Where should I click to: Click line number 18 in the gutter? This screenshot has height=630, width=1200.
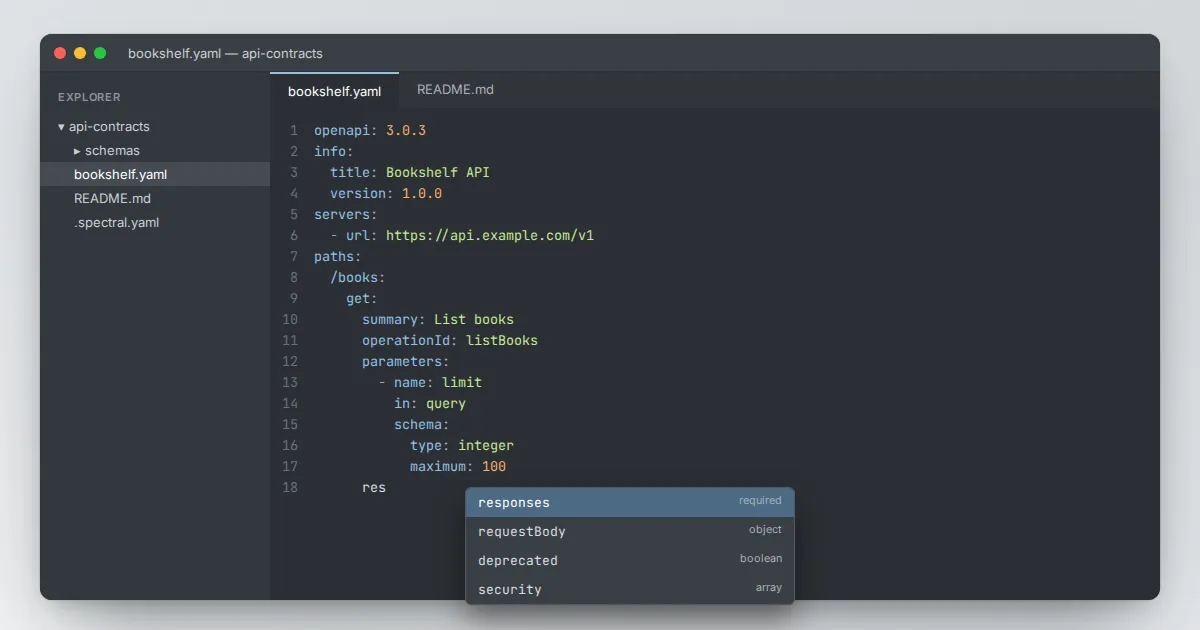coord(290,487)
